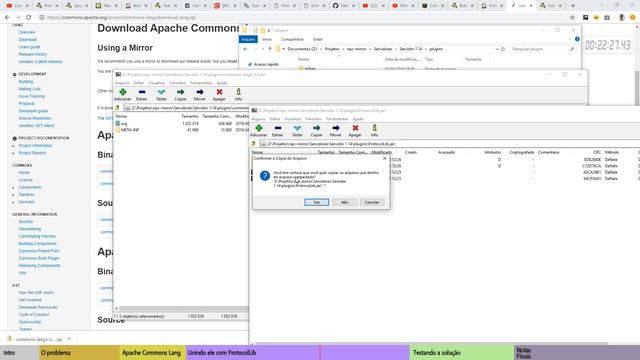Click File Explorer back arrow

tap(245, 49)
